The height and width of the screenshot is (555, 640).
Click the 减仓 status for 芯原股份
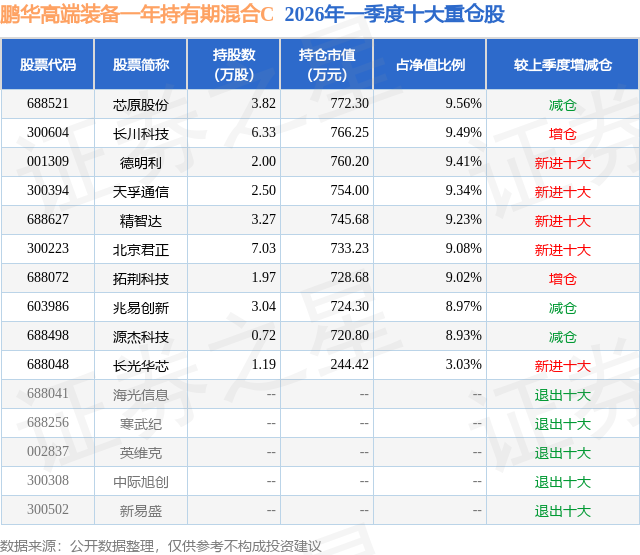pos(563,105)
